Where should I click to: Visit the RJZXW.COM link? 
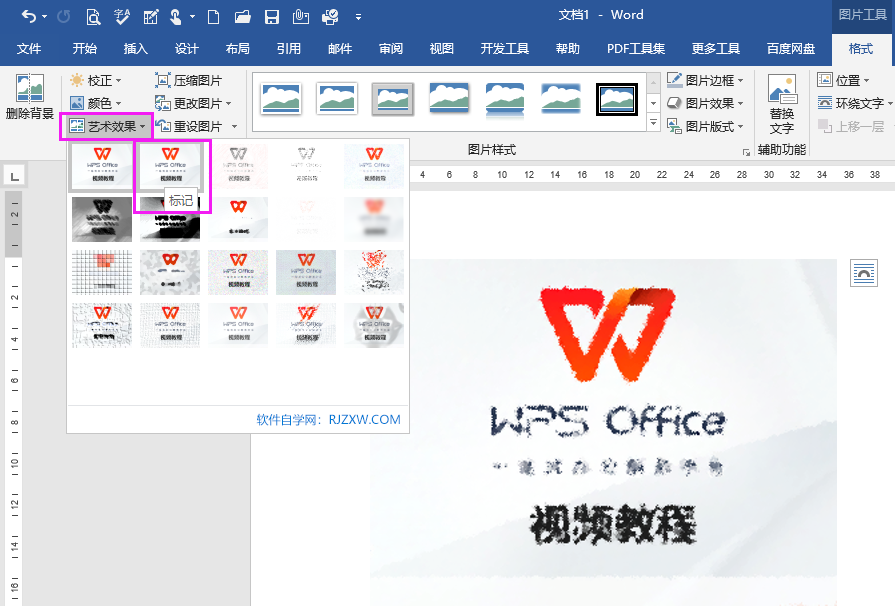pyautogui.click(x=369, y=417)
